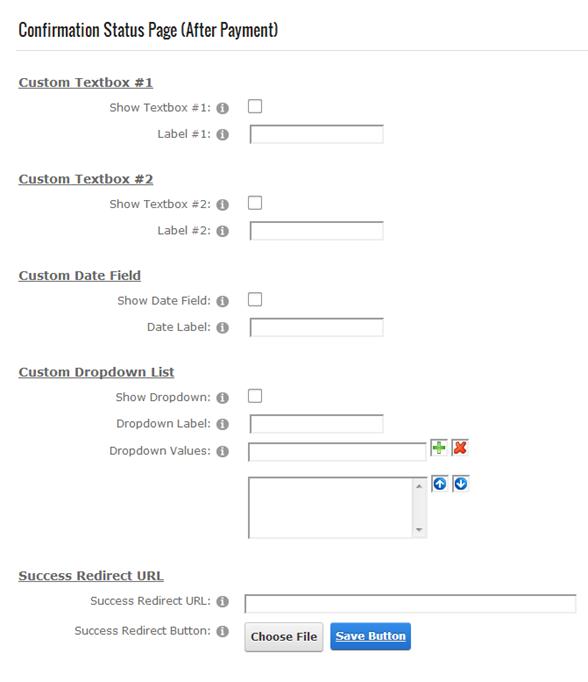This screenshot has height=682, width=588.
Task: Click the green plus add value icon
Action: click(x=439, y=448)
